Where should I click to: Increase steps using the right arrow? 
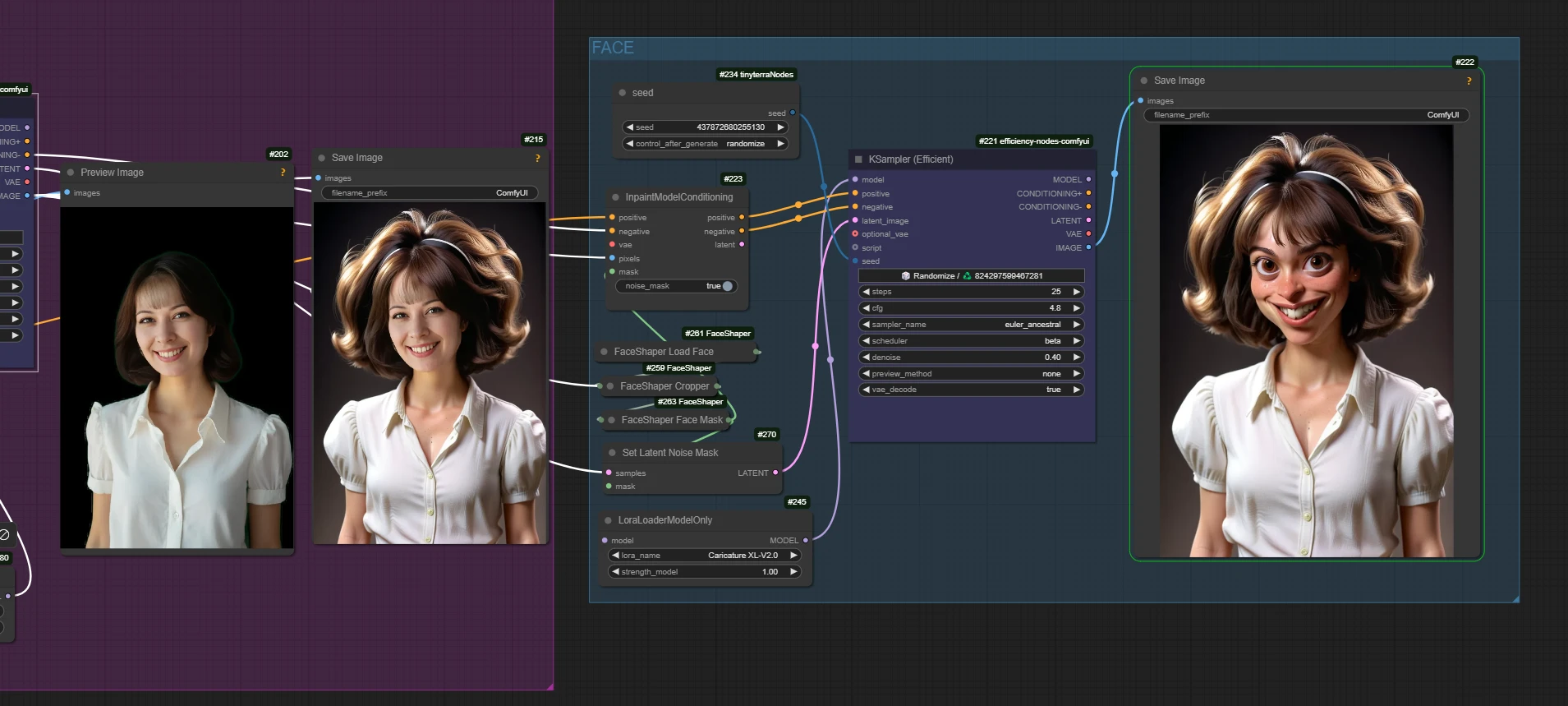coord(1076,292)
